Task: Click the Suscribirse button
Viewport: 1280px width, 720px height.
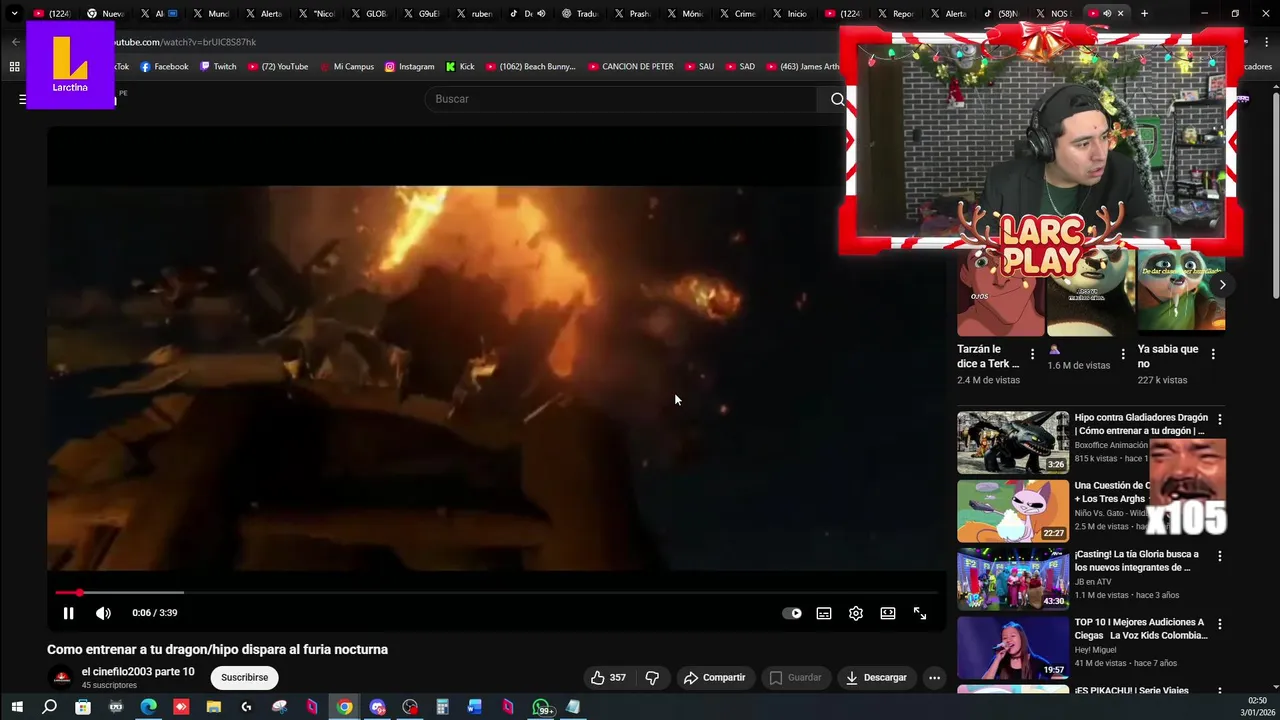Action: click(244, 677)
